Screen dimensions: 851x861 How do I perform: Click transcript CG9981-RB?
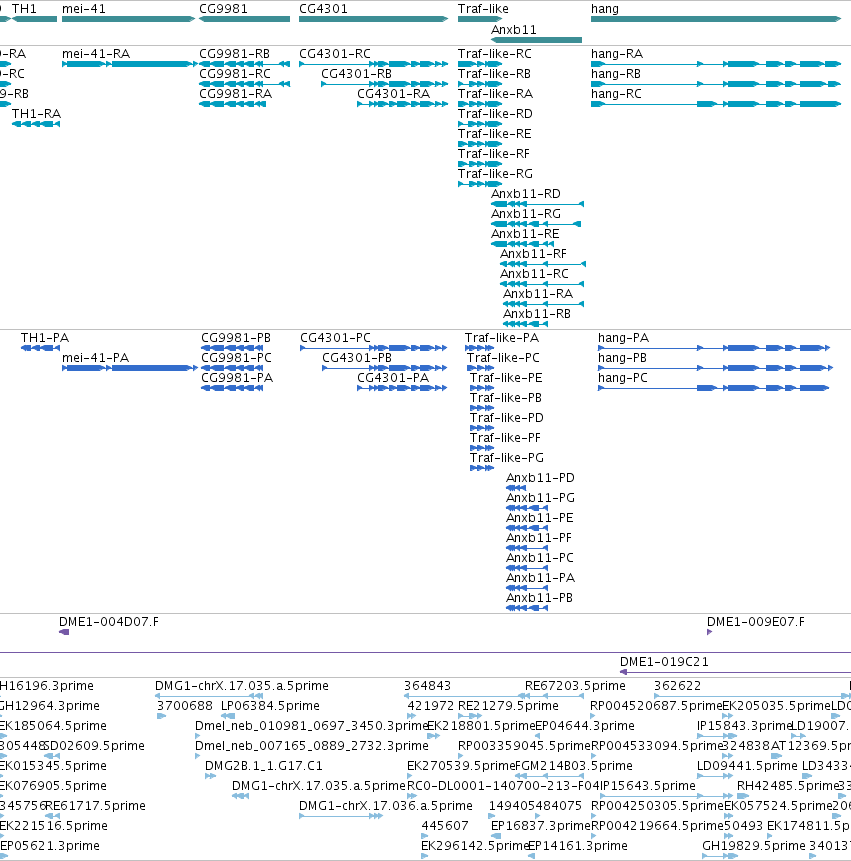click(x=244, y=64)
